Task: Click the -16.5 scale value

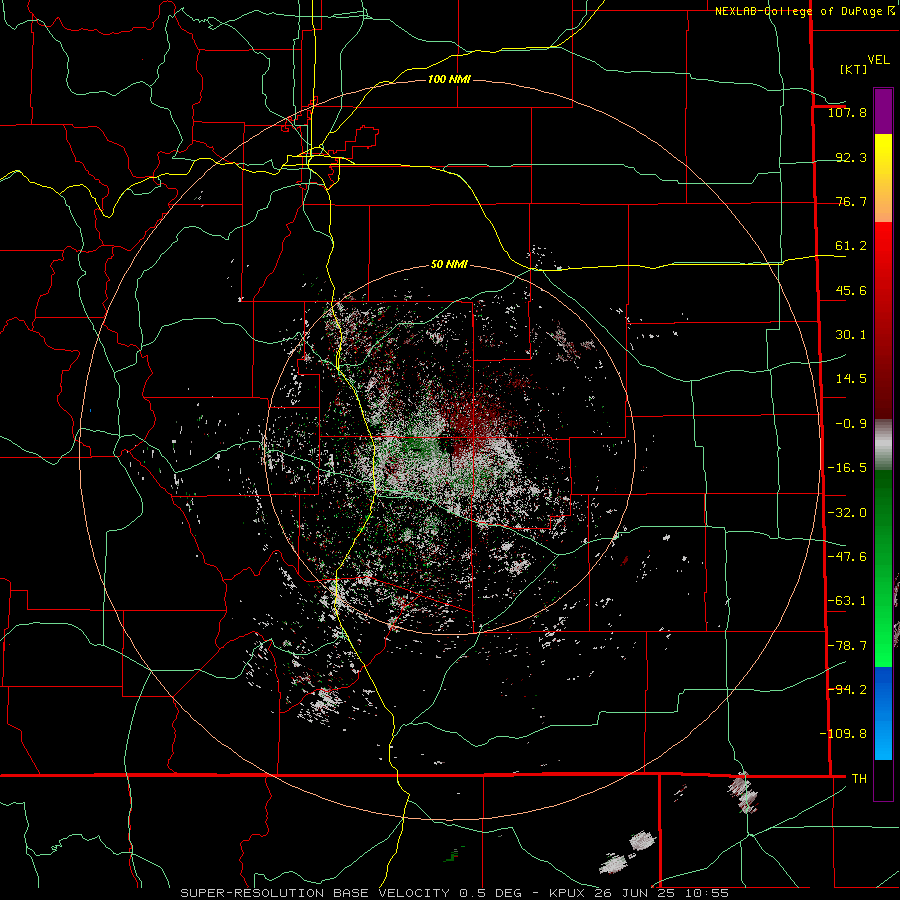Action: point(847,468)
